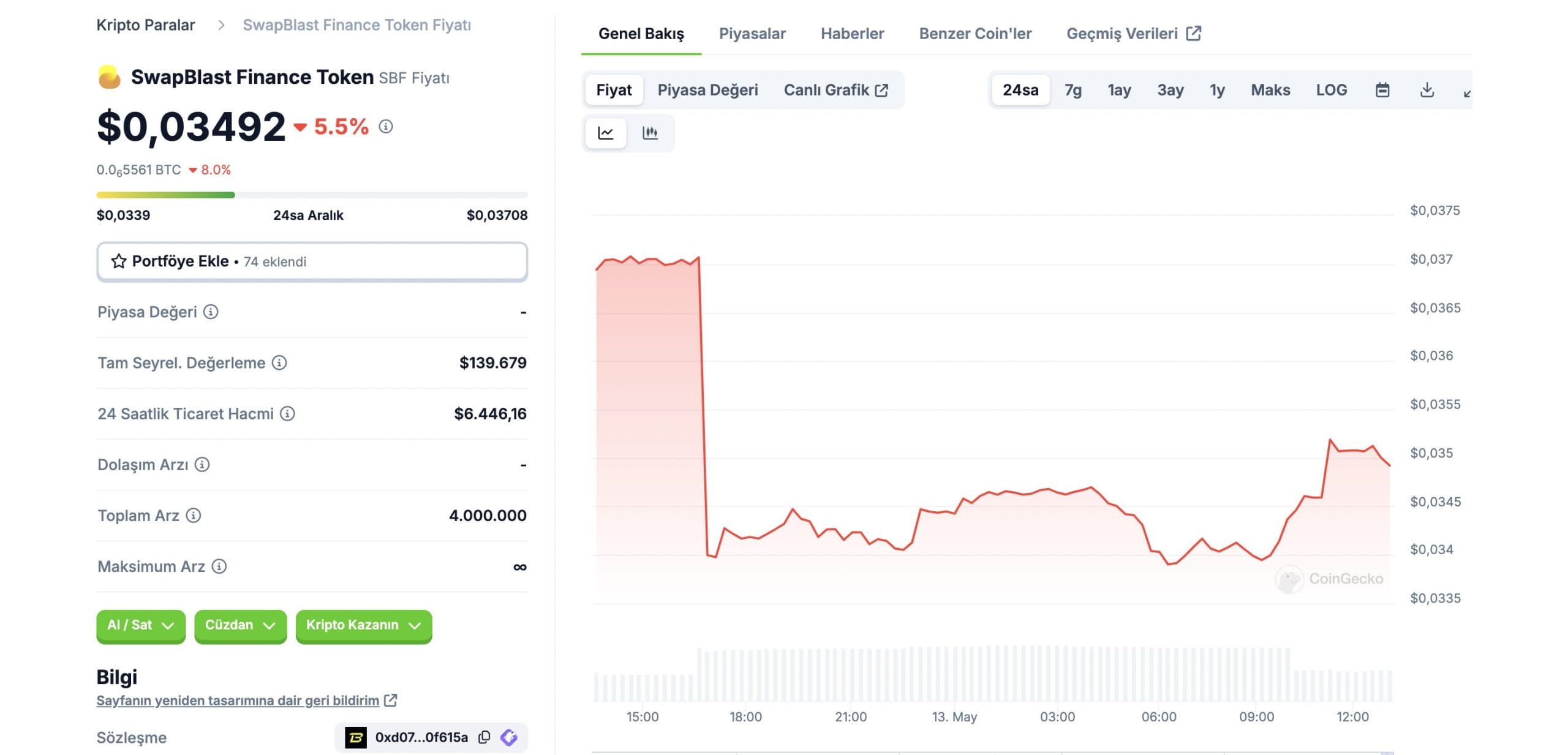Copy the contract address 0xd07...0f615a

pyautogui.click(x=484, y=737)
